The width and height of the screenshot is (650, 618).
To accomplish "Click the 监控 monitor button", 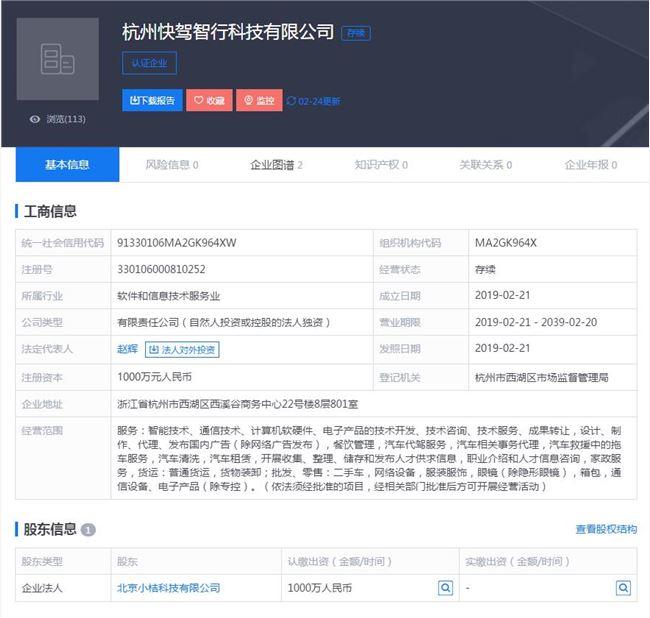I will click(259, 101).
